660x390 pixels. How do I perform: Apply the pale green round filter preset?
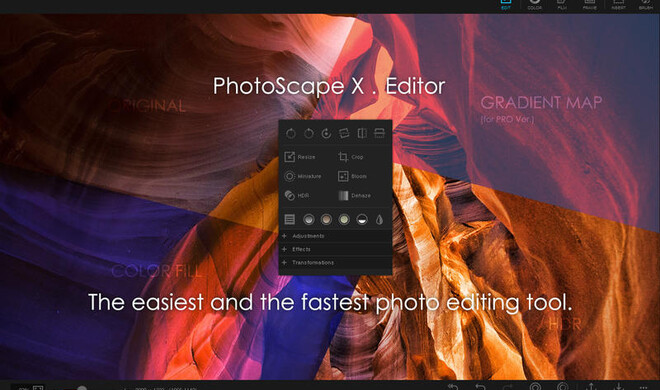(x=344, y=219)
